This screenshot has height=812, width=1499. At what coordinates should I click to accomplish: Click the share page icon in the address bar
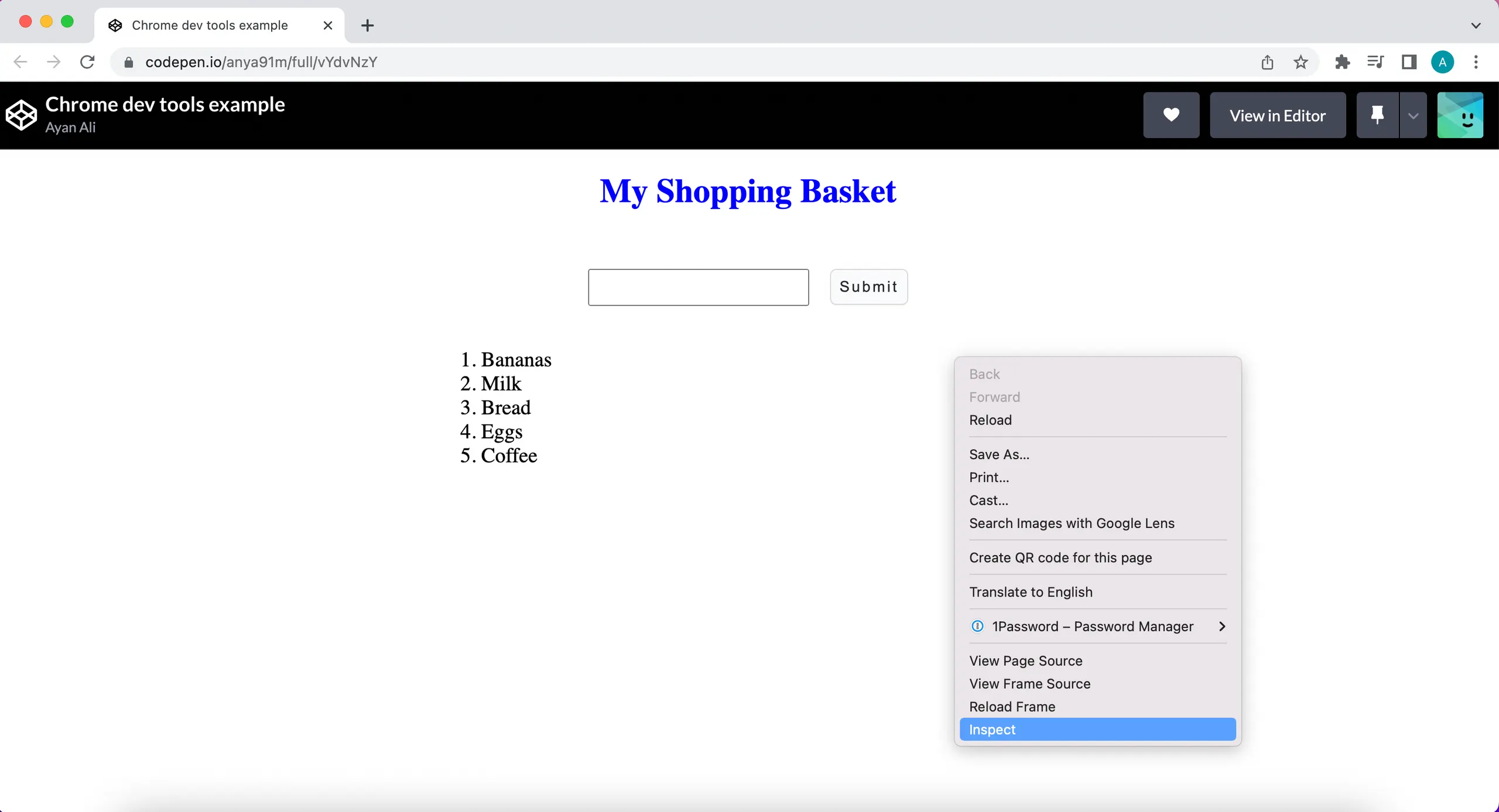coord(1267,62)
